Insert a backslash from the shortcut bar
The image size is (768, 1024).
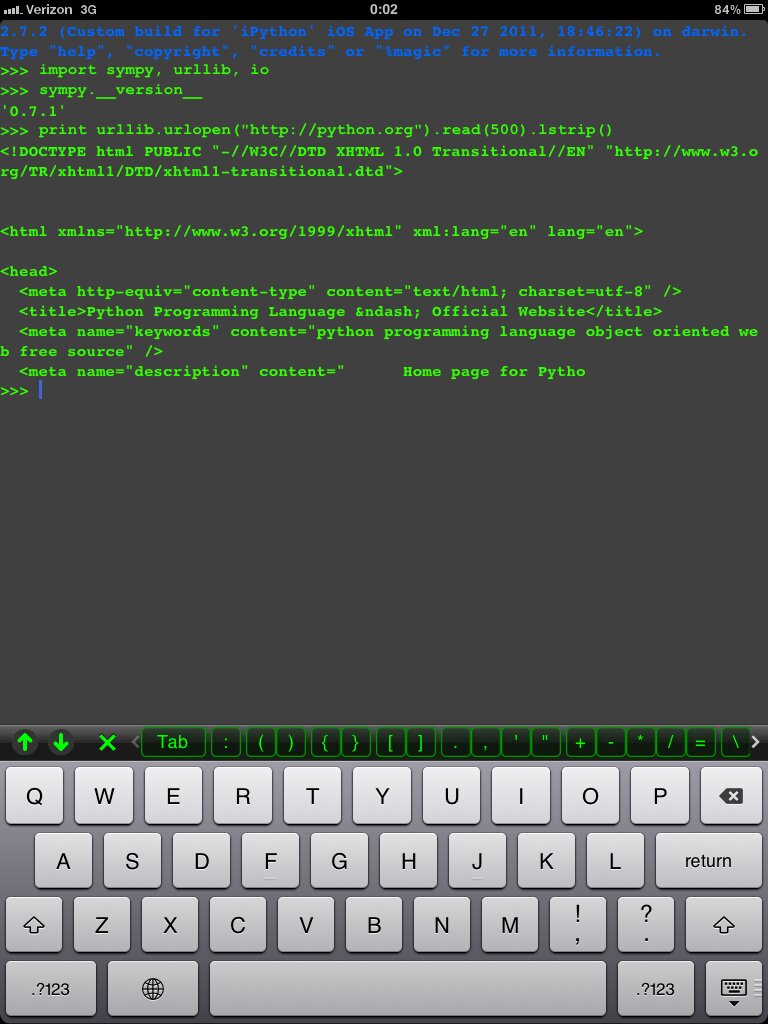click(x=735, y=742)
